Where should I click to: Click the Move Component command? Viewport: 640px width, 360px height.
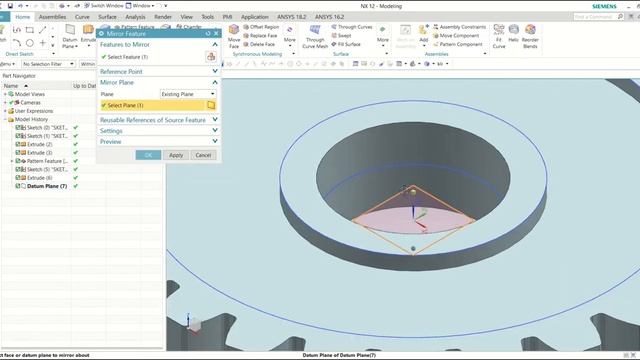click(456, 36)
